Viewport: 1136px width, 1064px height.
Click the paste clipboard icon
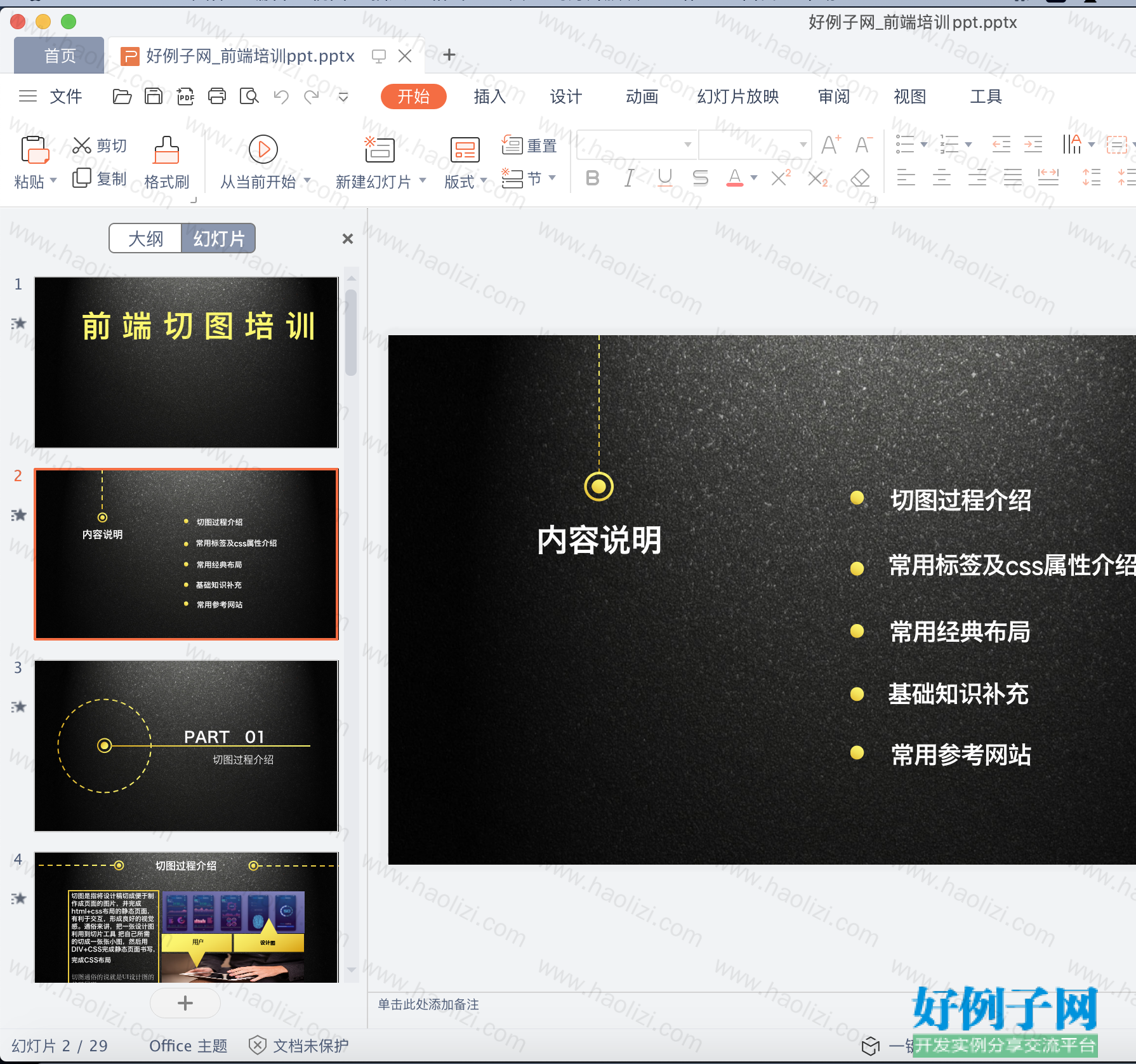(35, 151)
